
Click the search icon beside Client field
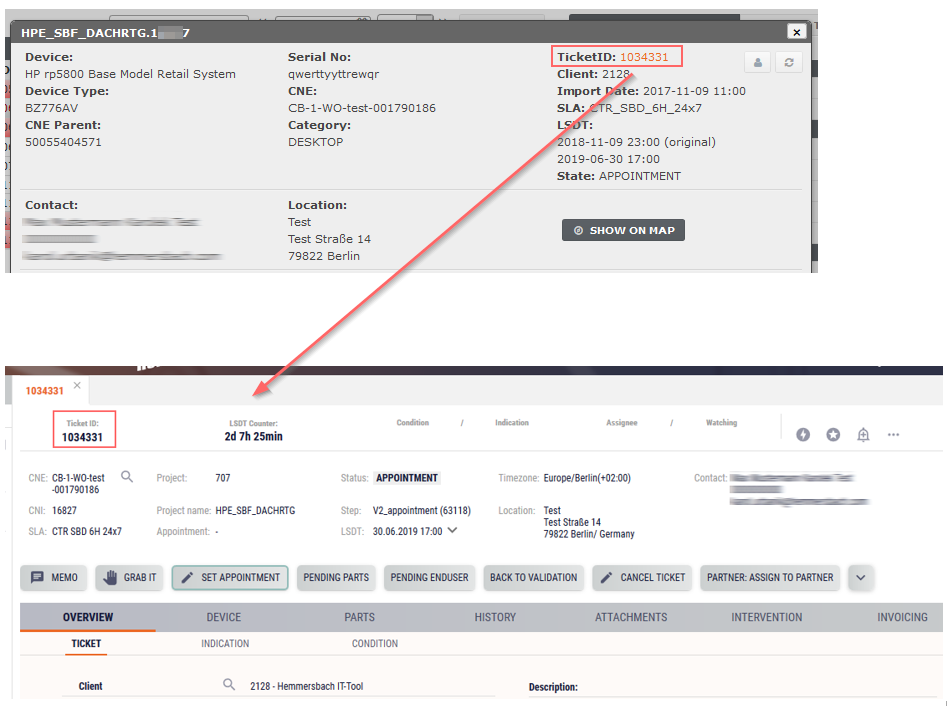pyautogui.click(x=229, y=685)
